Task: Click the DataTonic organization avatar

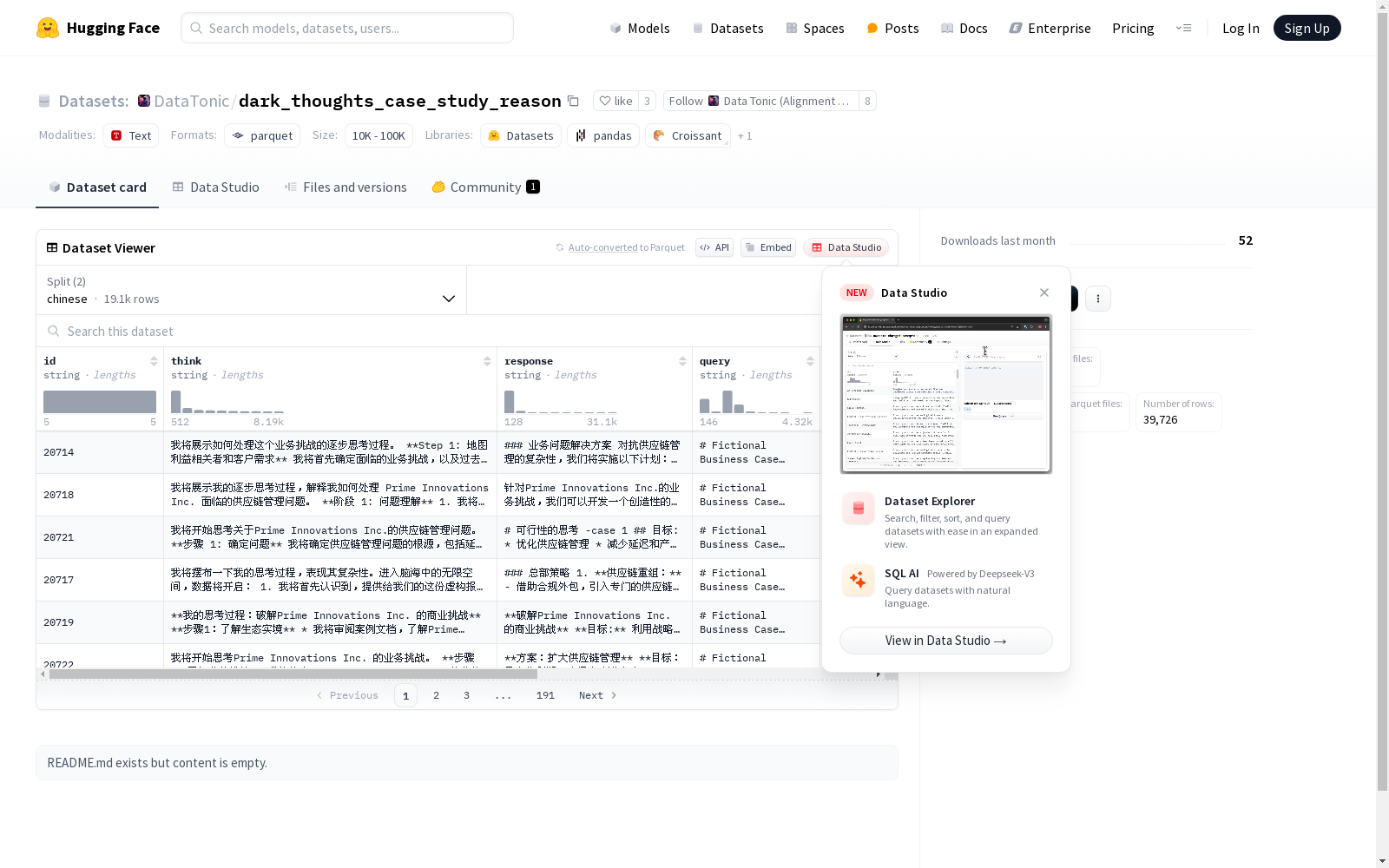Action: 144,101
